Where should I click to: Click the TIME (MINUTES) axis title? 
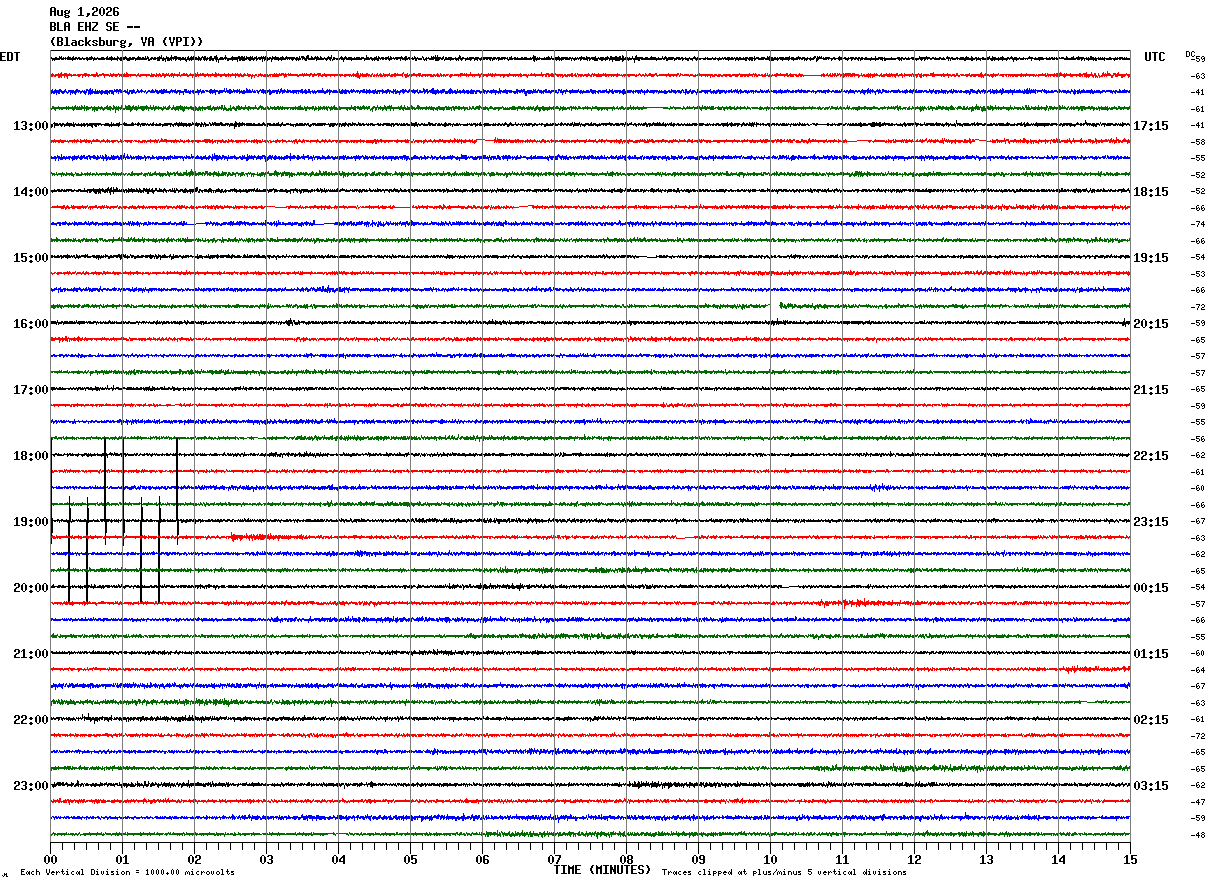pyautogui.click(x=602, y=870)
